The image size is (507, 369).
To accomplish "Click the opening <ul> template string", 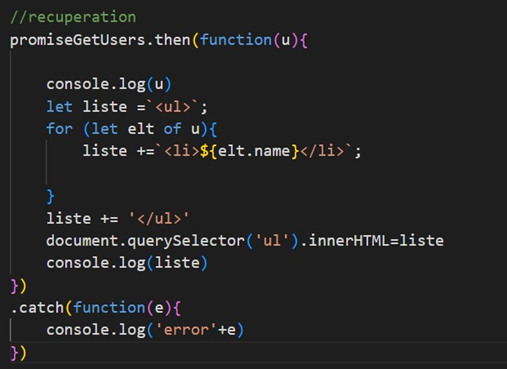I will (x=173, y=107).
